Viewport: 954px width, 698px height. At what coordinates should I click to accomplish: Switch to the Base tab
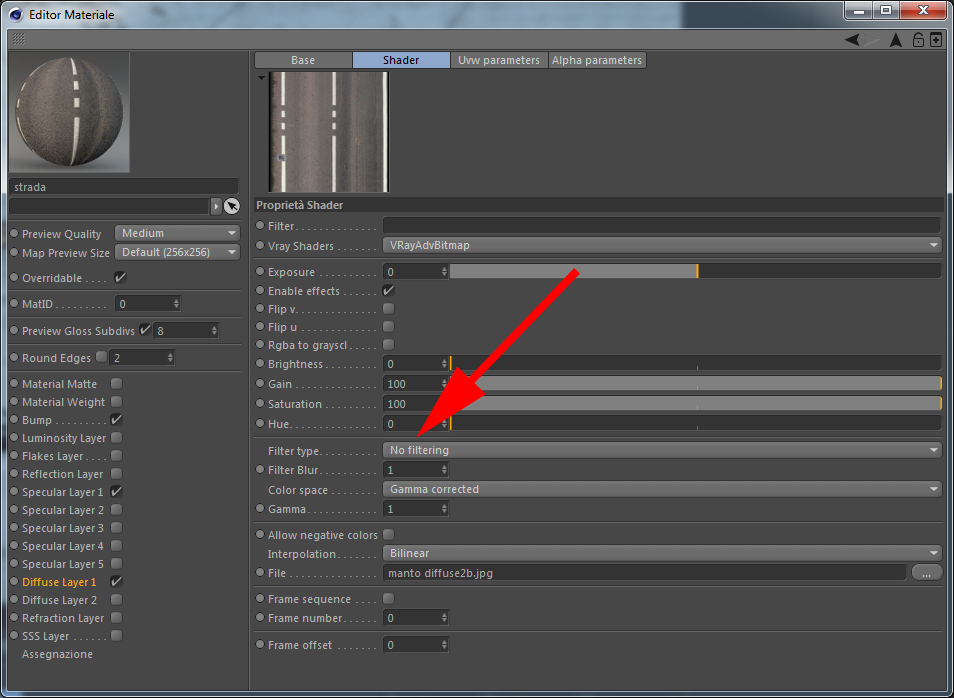(303, 60)
